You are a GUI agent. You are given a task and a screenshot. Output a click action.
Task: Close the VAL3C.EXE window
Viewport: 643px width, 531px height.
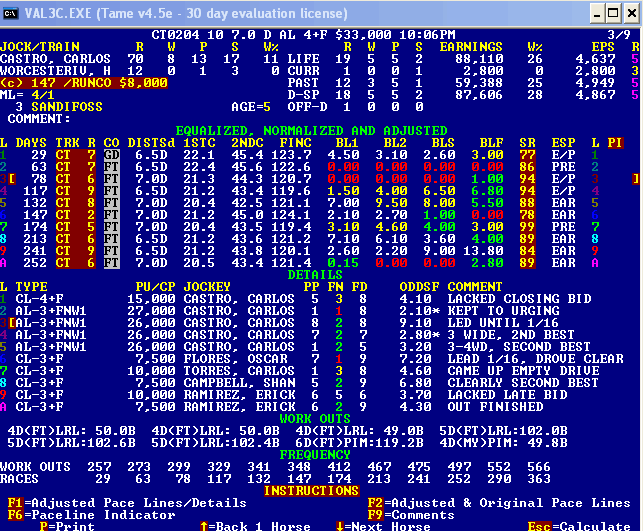coord(632,14)
